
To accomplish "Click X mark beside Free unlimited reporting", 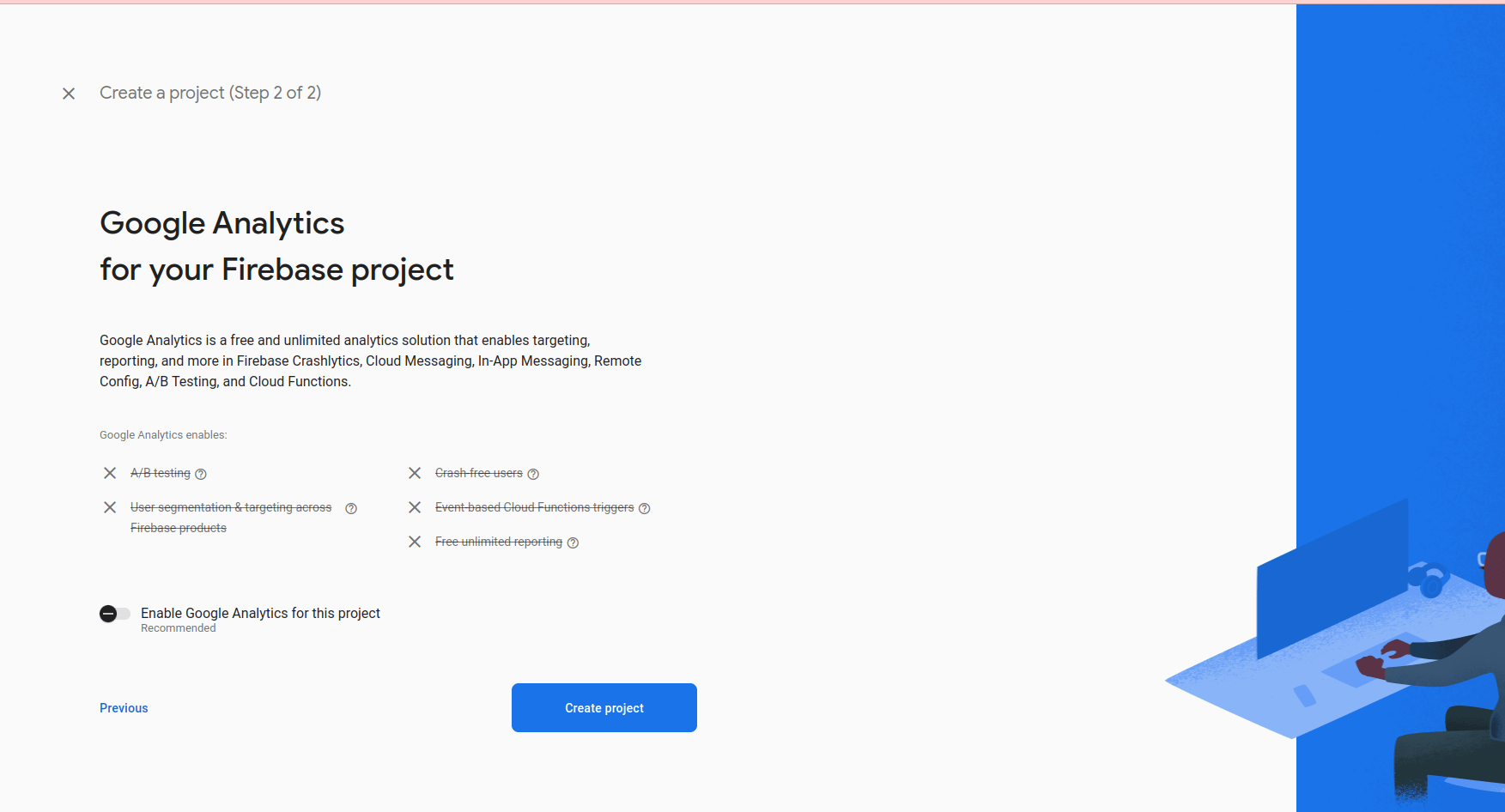I will pos(415,542).
